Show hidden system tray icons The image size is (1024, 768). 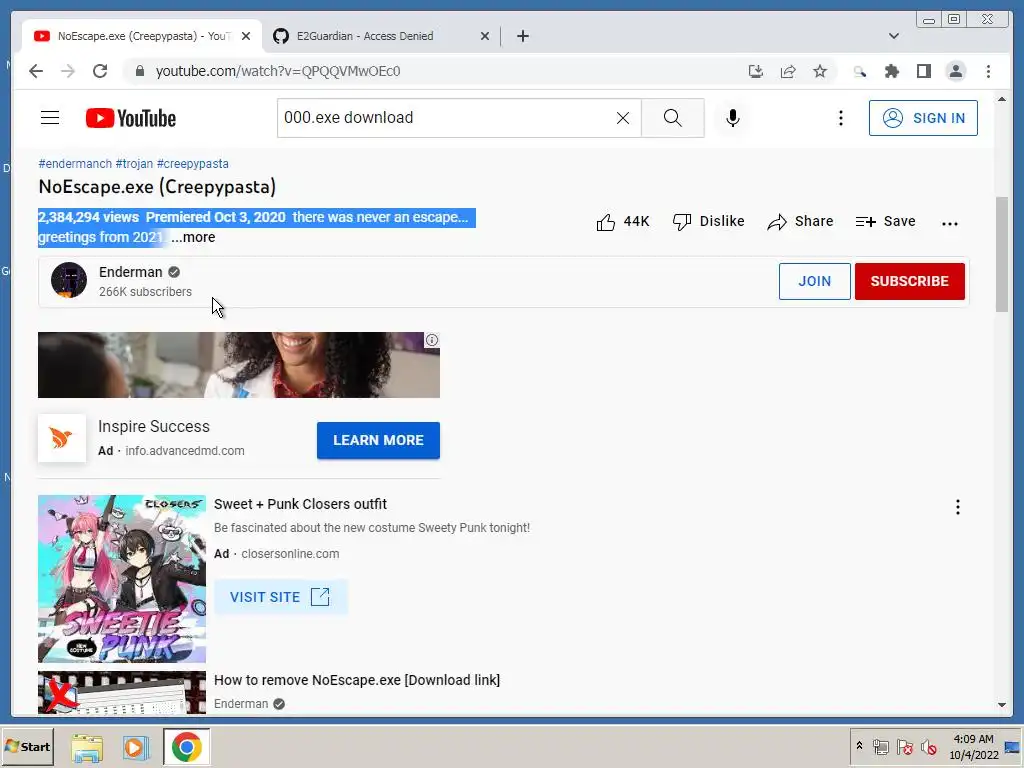[x=859, y=746]
